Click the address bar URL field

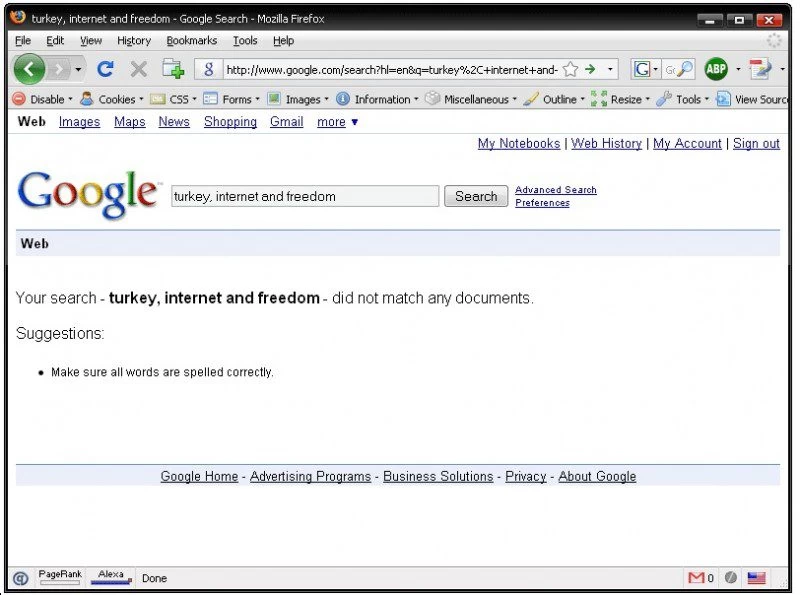pyautogui.click(x=392, y=69)
